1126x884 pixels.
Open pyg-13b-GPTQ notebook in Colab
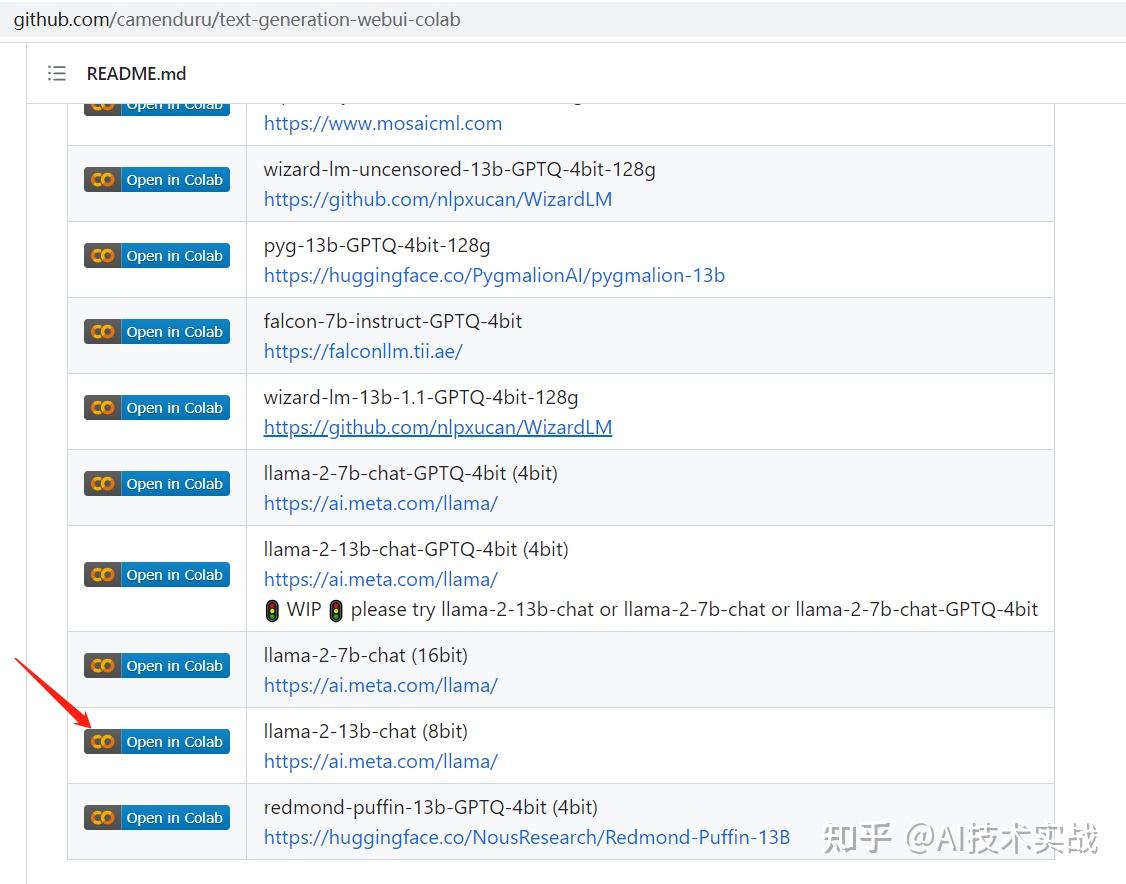click(157, 256)
